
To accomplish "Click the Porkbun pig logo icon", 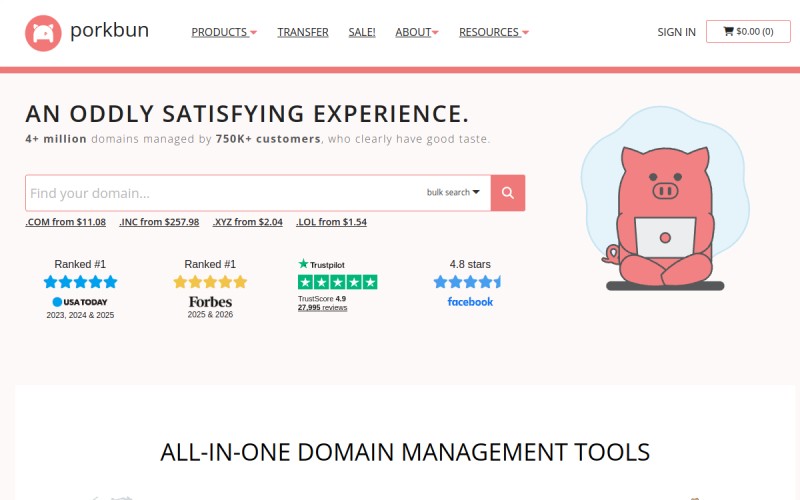I will [x=43, y=33].
